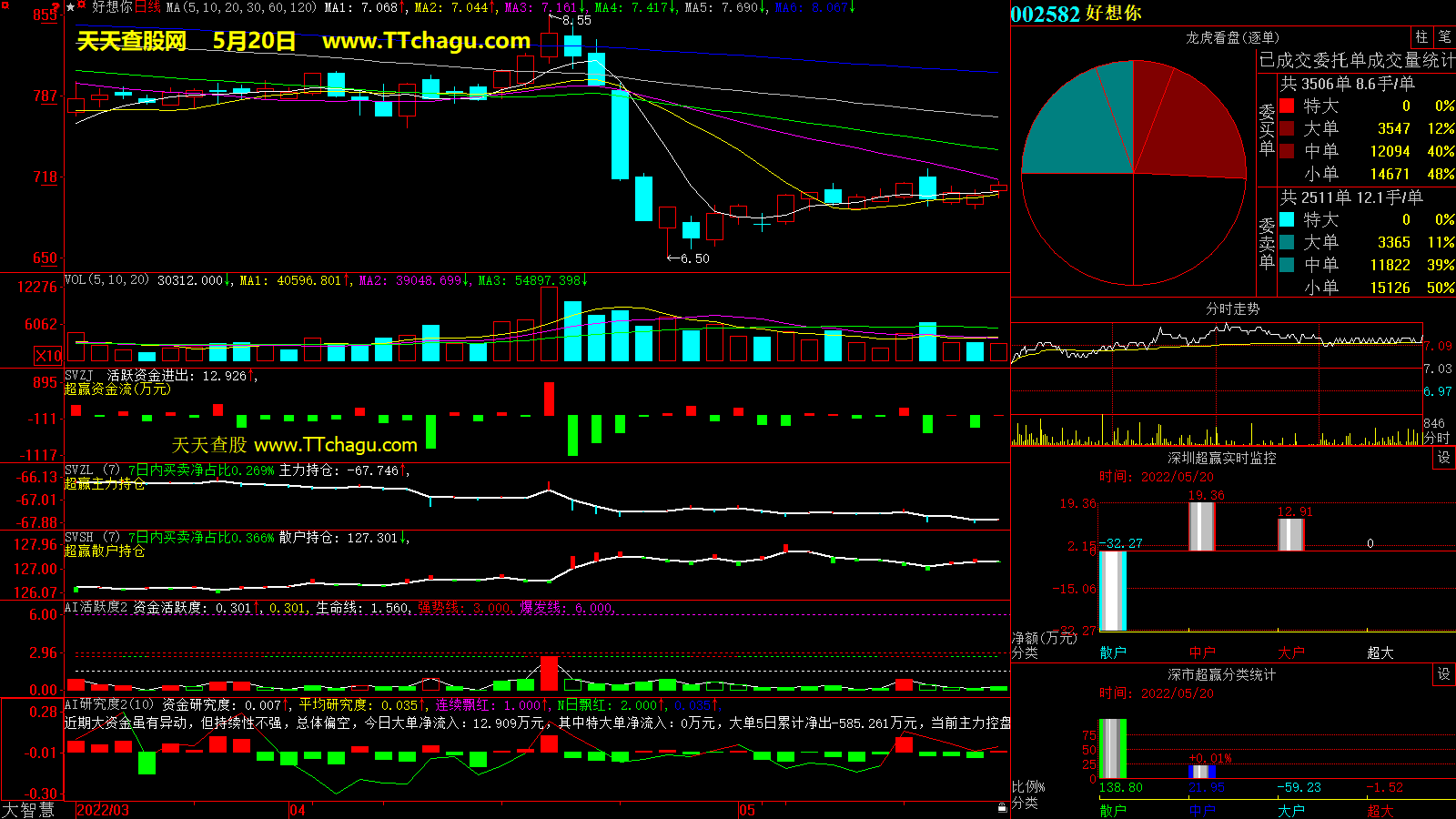
Task: Click the small lock icon at chart bottom-right
Action: tap(1002, 807)
